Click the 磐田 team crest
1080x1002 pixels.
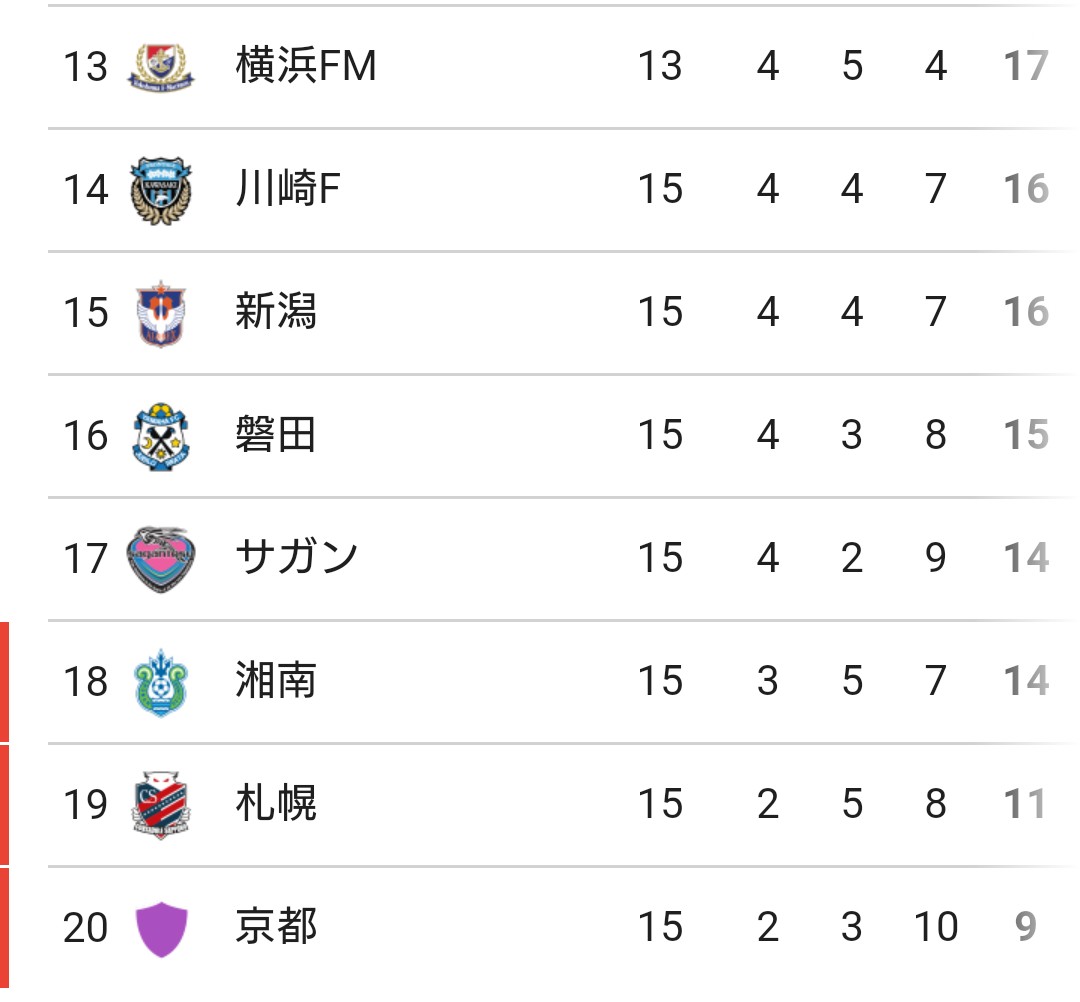(161, 437)
